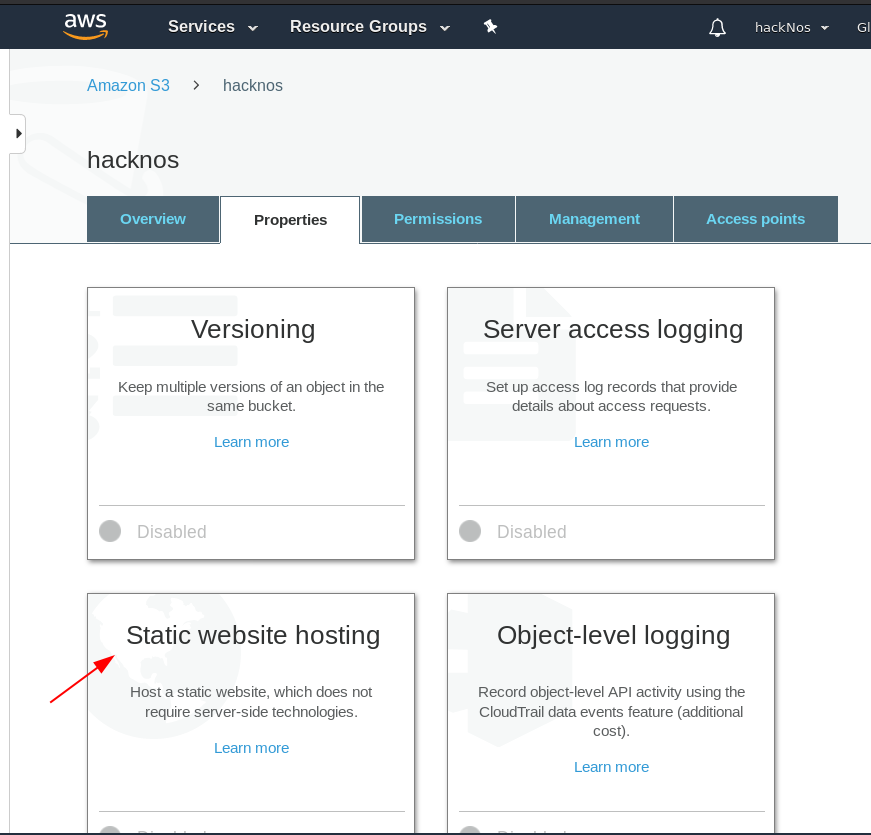Switch to the Overview tab
The image size is (871, 835).
point(153,219)
